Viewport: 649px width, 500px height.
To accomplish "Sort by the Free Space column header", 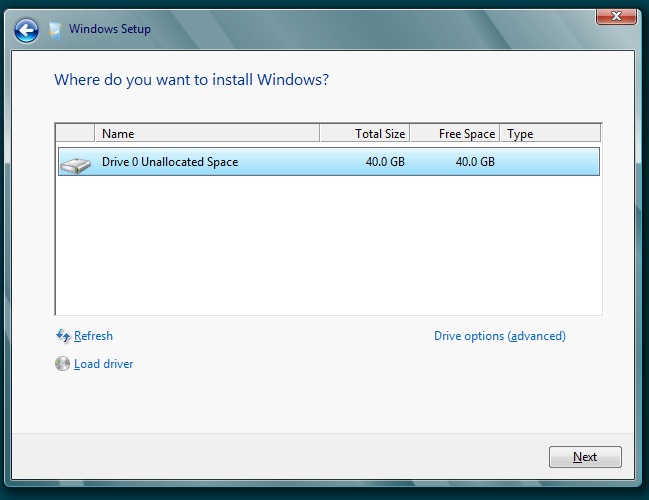I will click(455, 134).
